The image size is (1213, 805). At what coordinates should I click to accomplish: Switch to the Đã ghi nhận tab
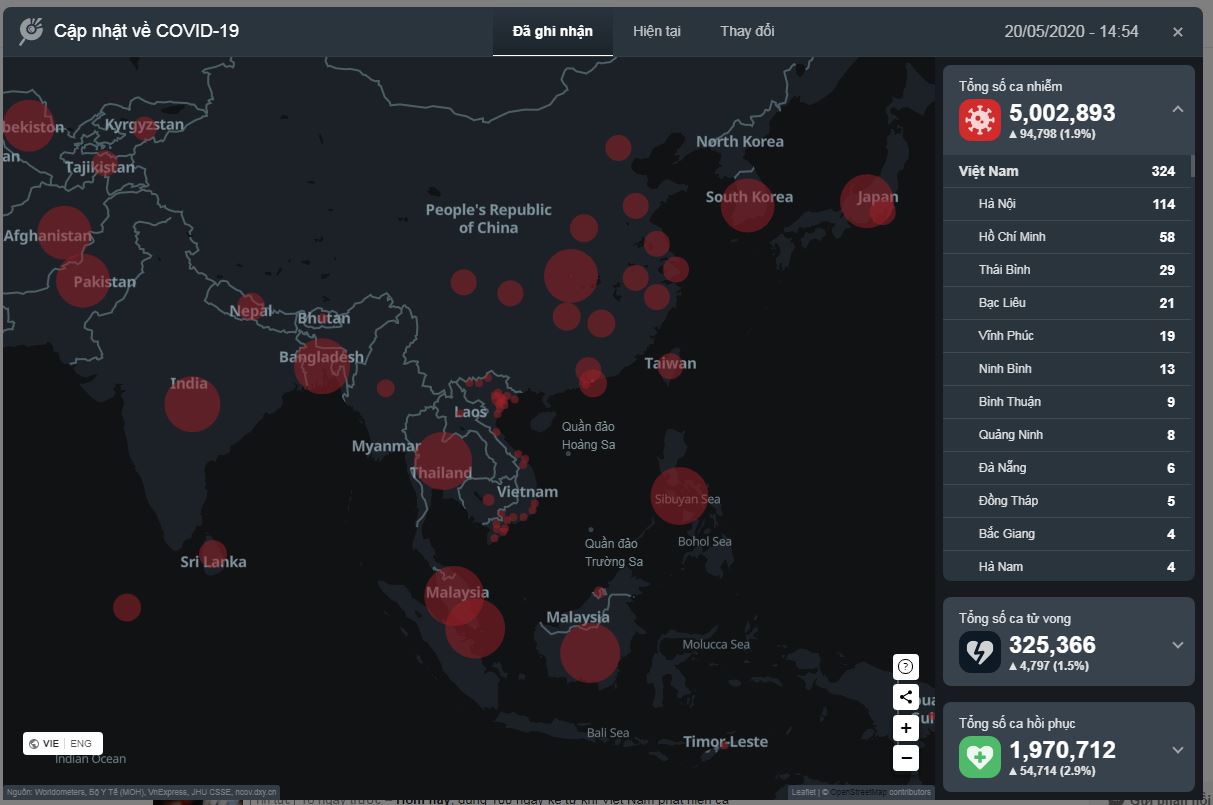coord(552,31)
